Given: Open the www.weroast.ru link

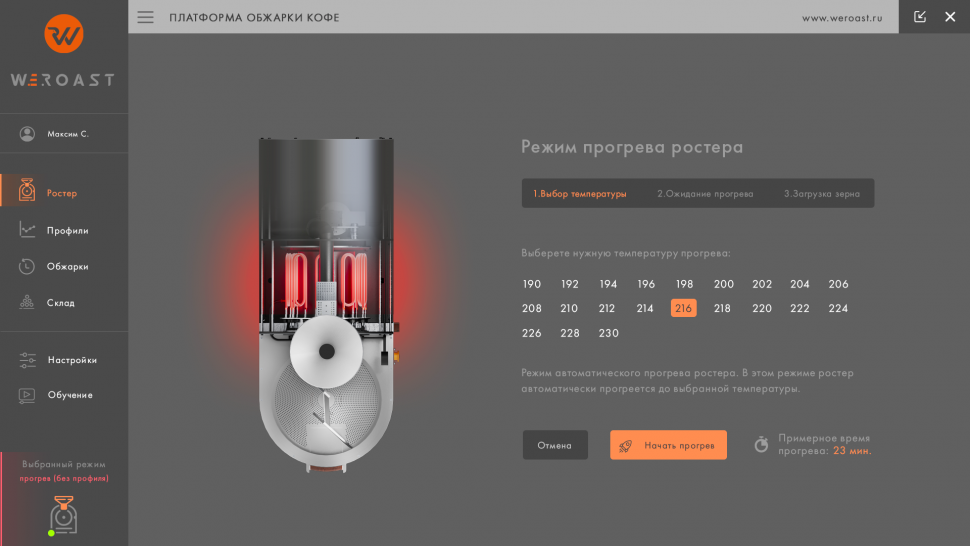Looking at the screenshot, I should (x=842, y=18).
